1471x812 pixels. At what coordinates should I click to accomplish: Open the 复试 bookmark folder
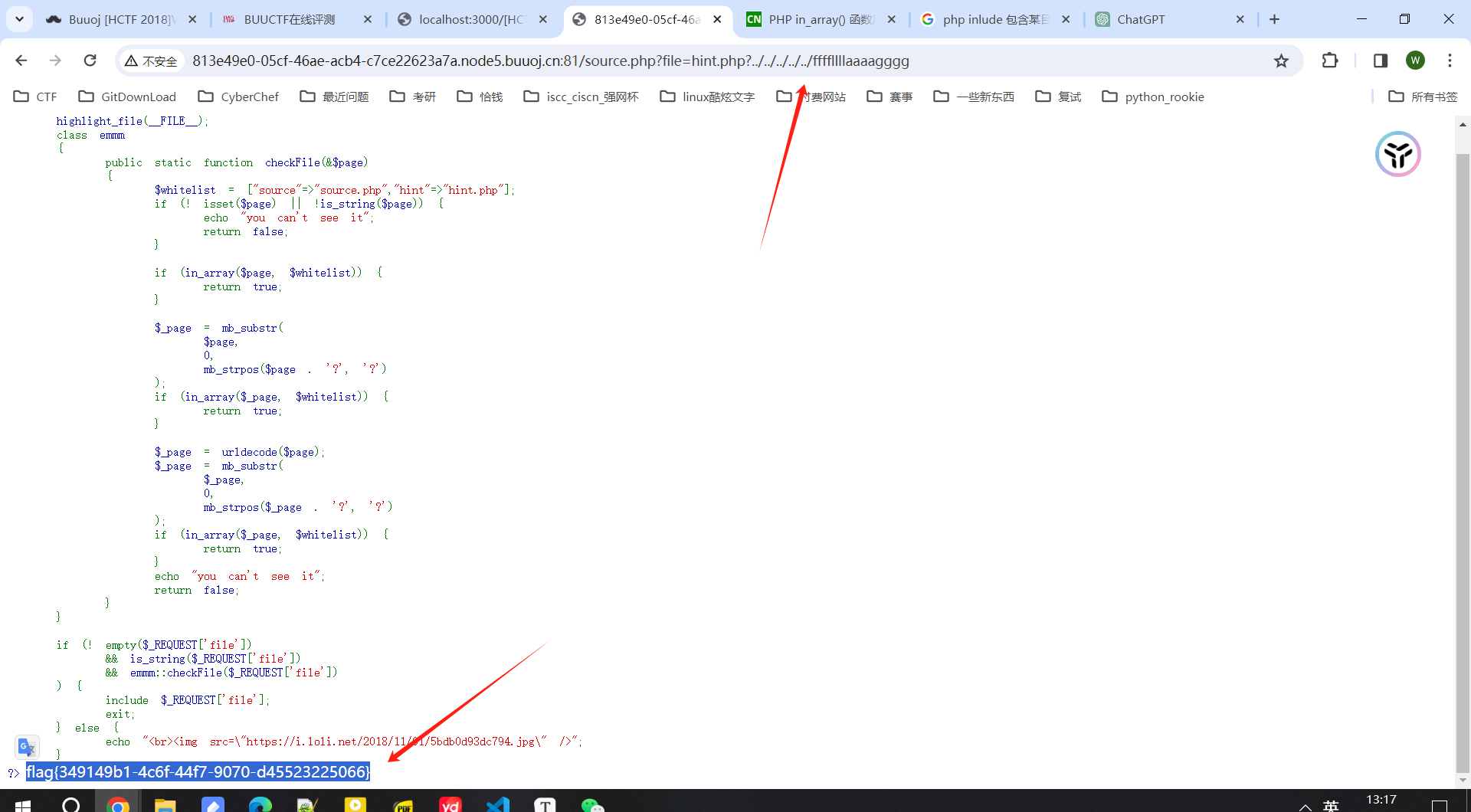coord(1058,97)
